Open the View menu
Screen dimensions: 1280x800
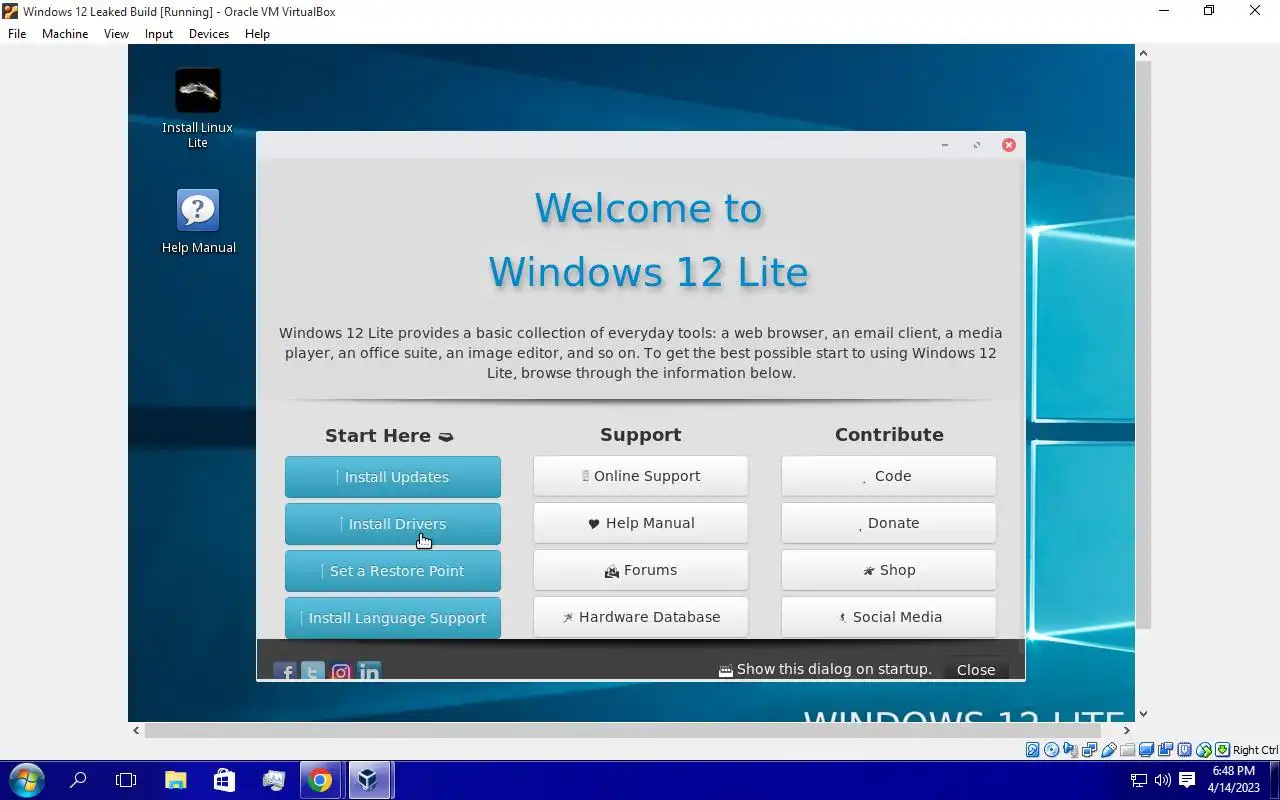(116, 33)
